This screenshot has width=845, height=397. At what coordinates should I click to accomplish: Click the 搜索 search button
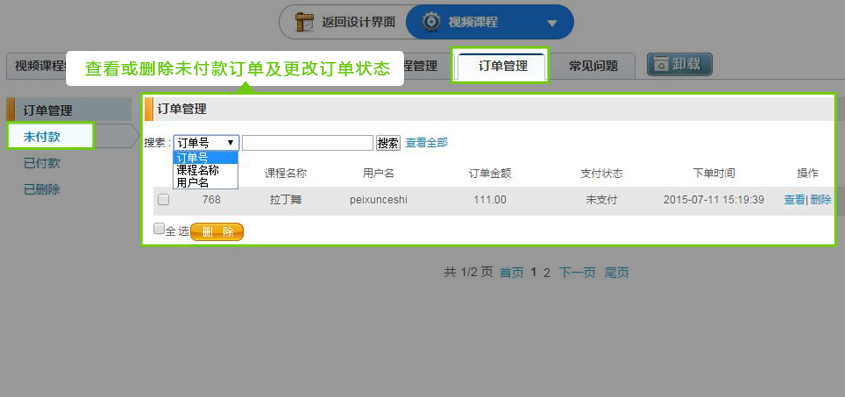pos(388,143)
